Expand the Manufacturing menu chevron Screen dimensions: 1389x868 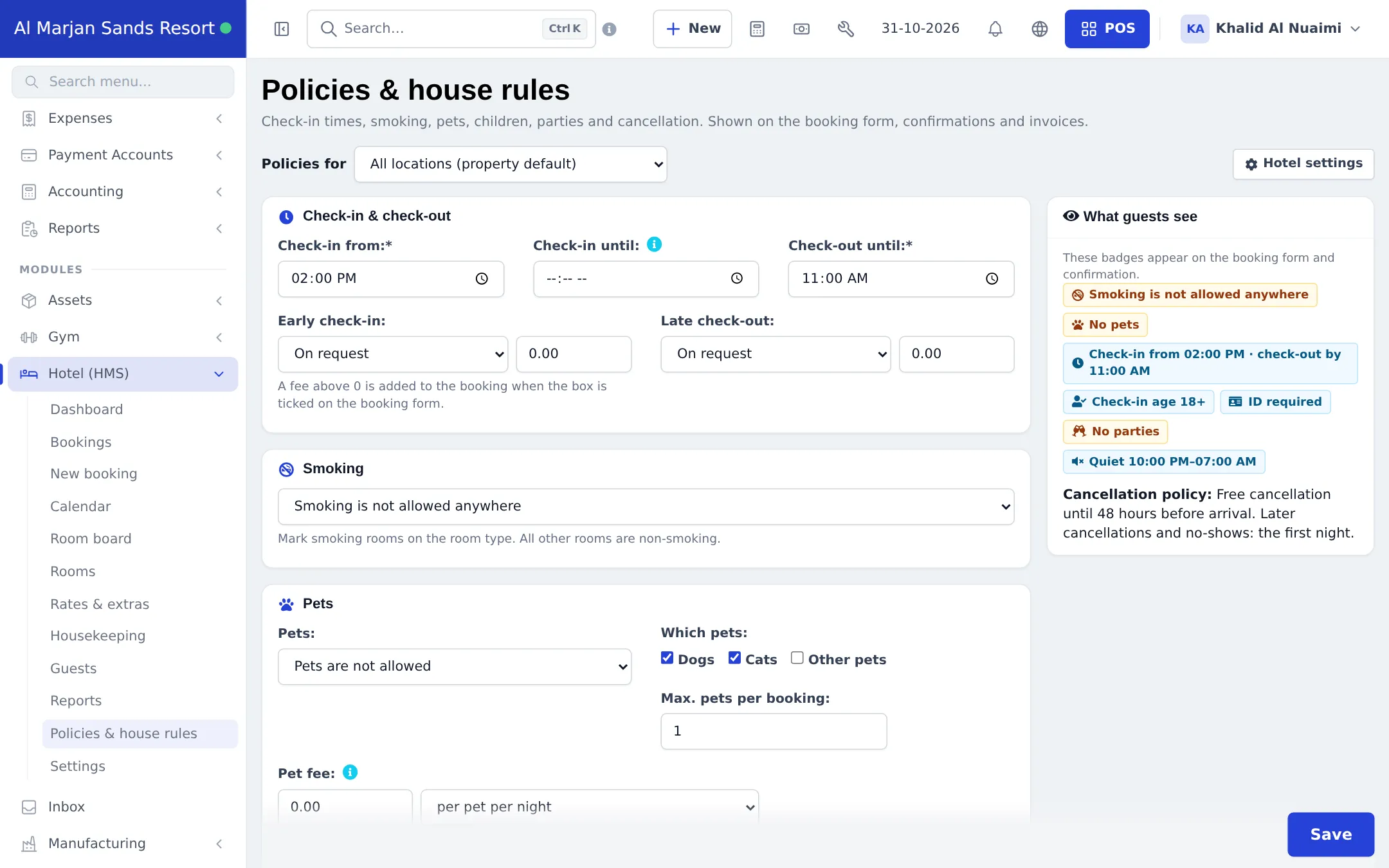tap(219, 844)
